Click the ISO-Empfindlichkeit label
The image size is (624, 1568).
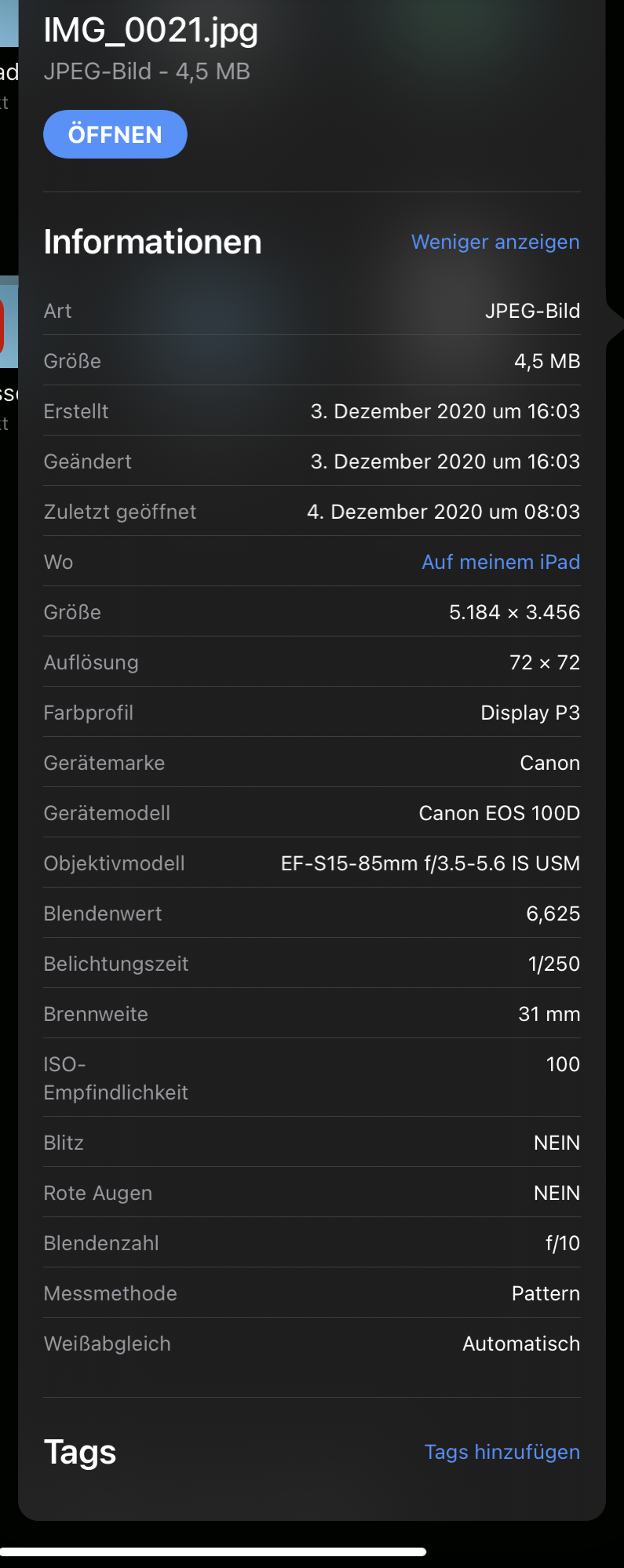115,1078
